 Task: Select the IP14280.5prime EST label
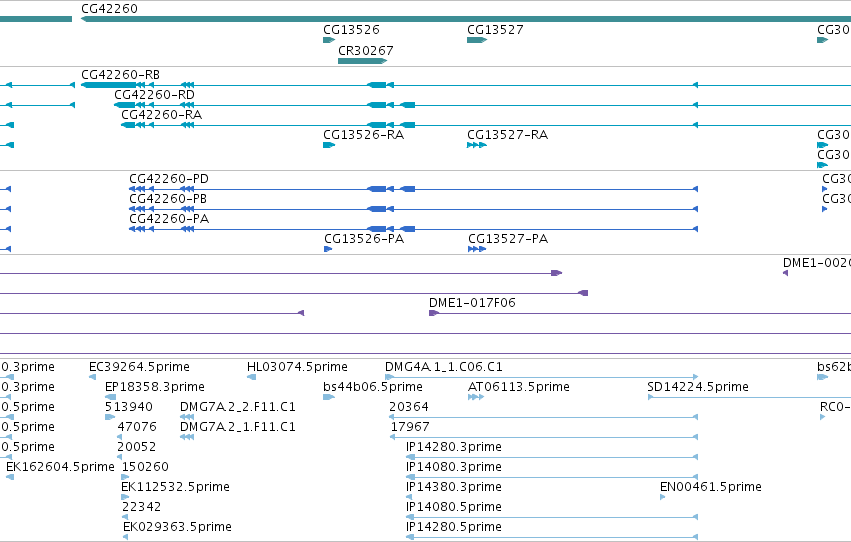tap(454, 528)
